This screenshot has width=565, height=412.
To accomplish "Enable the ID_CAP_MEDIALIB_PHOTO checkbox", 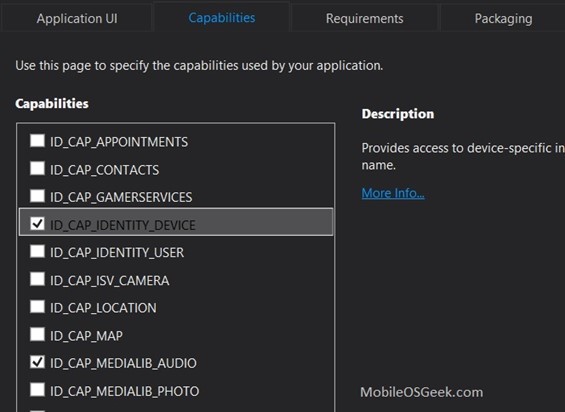I will [37, 390].
